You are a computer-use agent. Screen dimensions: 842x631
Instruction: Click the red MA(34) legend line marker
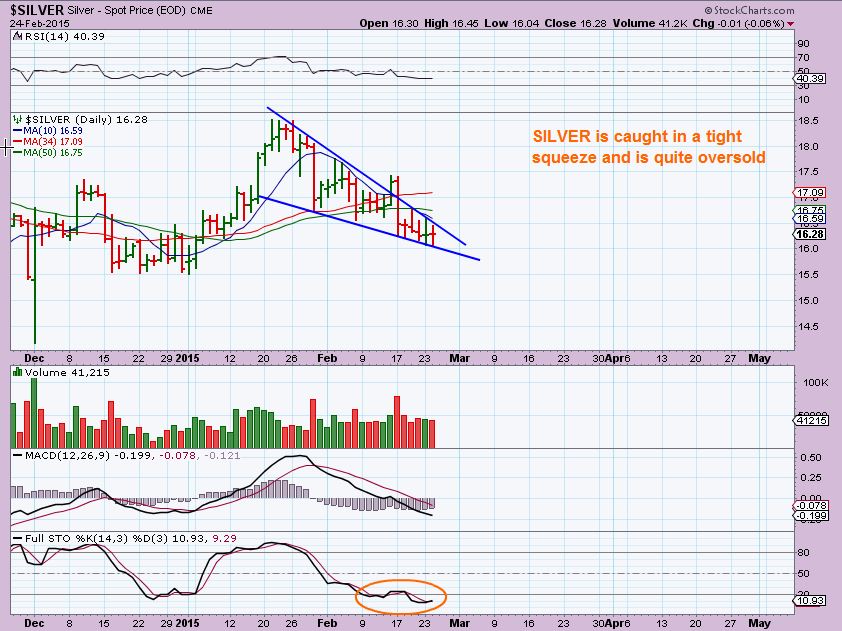(x=17, y=142)
